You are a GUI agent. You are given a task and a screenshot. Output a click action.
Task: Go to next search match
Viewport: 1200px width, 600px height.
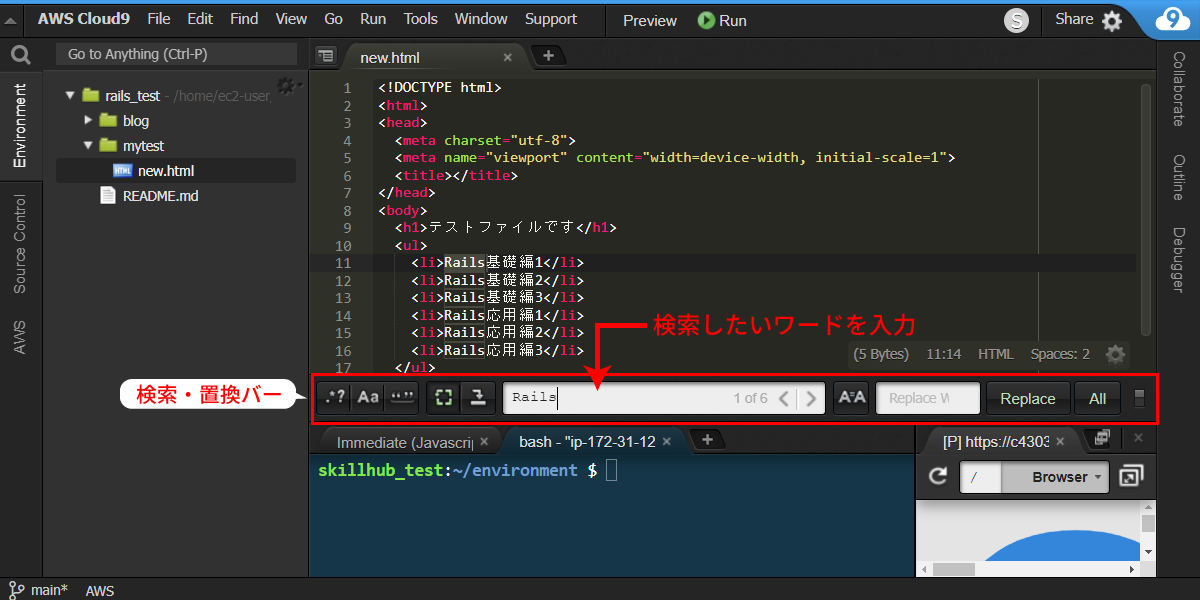(x=811, y=398)
